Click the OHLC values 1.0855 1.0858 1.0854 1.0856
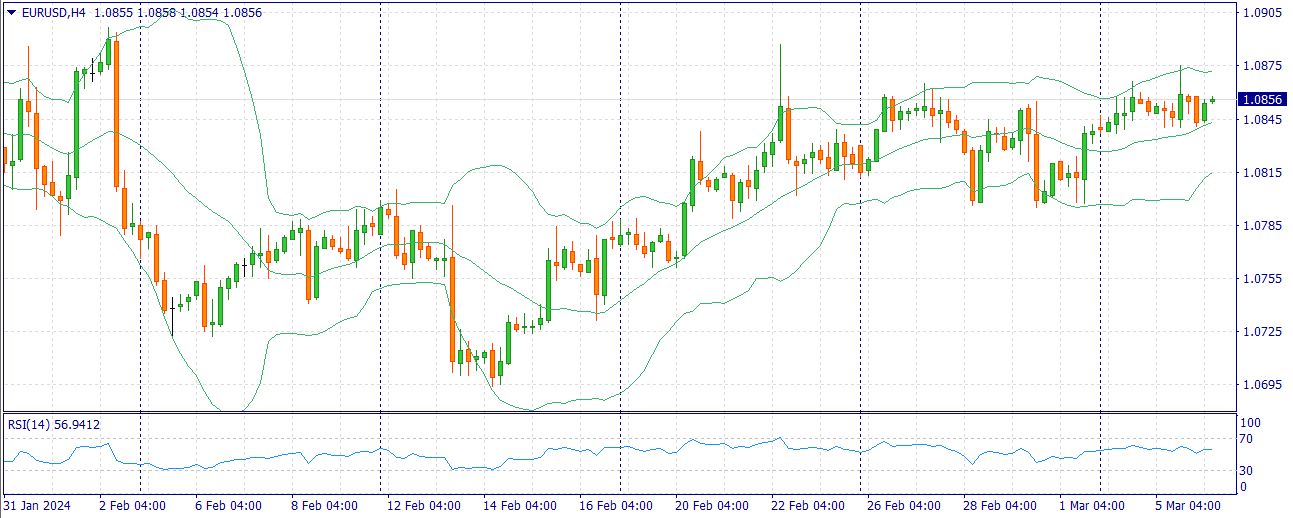The width and height of the screenshot is (1293, 518). click(x=178, y=12)
